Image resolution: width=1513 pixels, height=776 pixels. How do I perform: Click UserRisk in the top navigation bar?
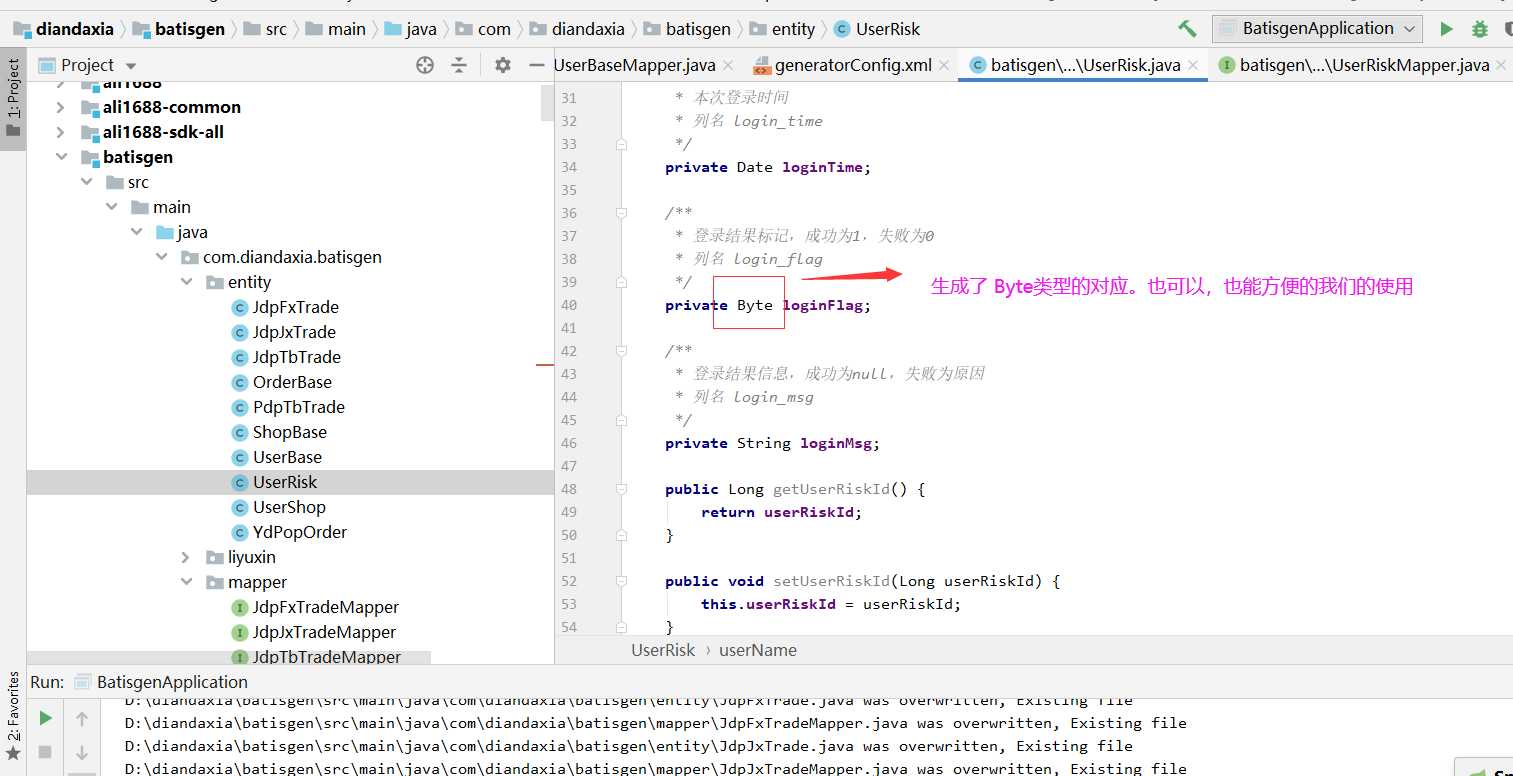point(888,29)
